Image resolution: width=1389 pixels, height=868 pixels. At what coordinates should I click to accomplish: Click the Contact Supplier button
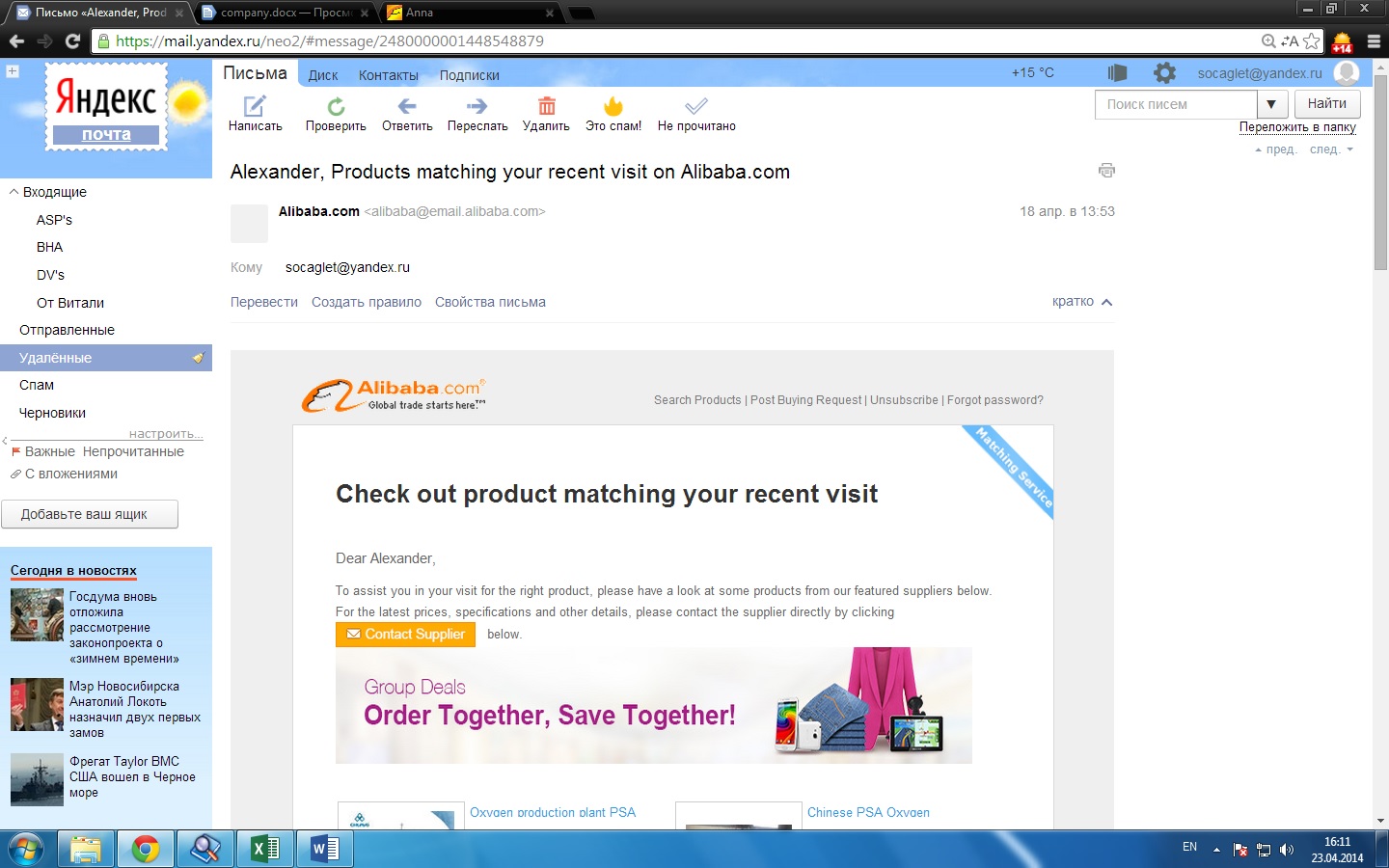click(x=405, y=634)
